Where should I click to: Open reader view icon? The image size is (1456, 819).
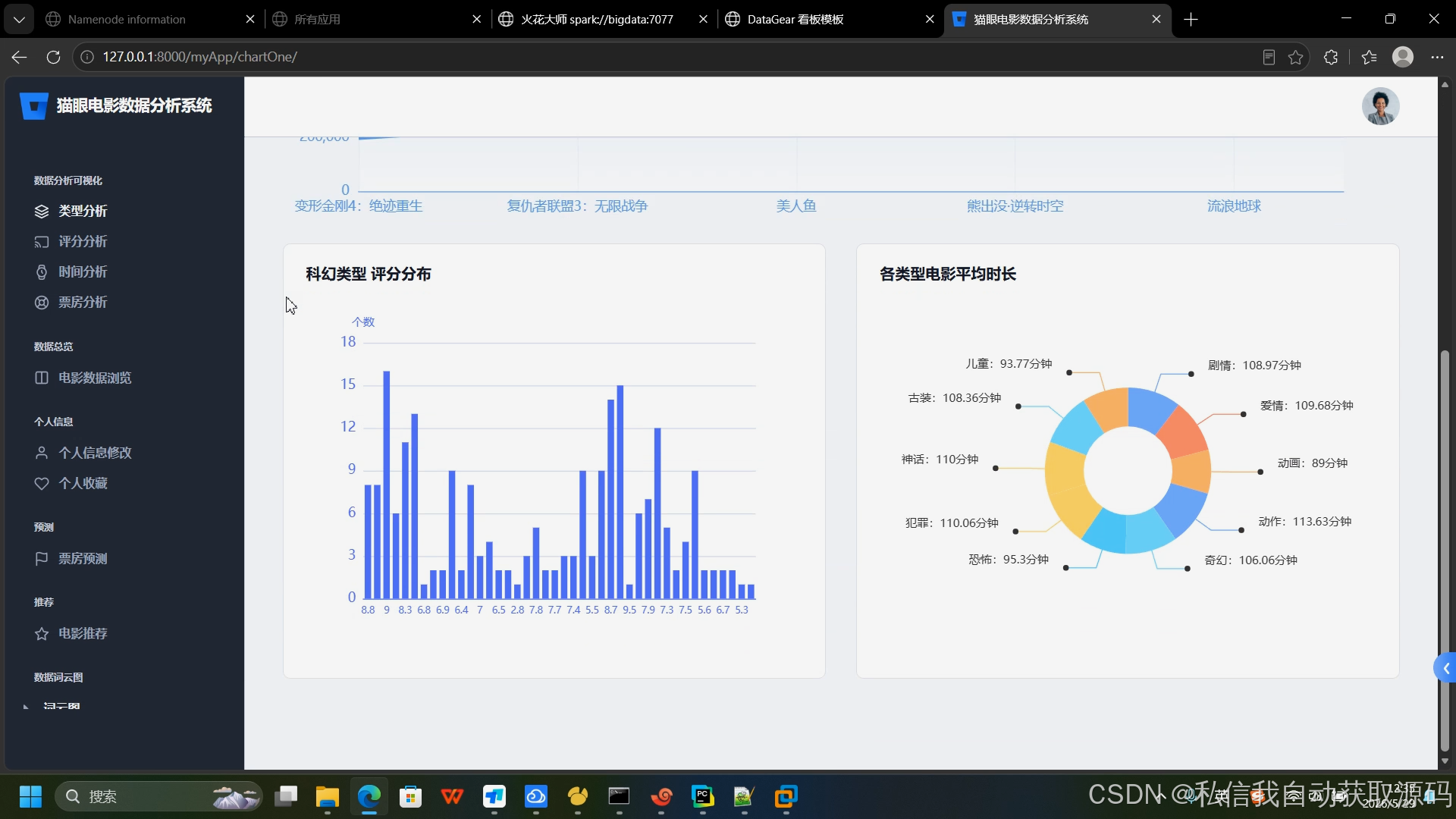point(1269,57)
